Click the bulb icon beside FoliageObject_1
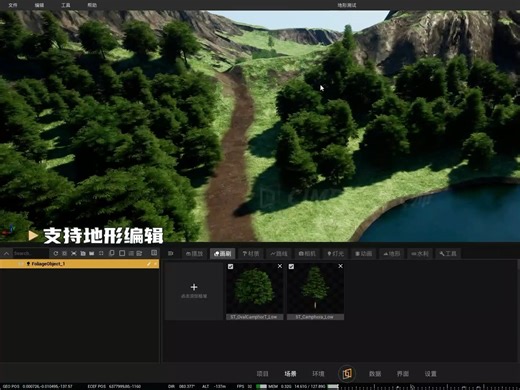This screenshot has width=520, height=390. coord(28,264)
